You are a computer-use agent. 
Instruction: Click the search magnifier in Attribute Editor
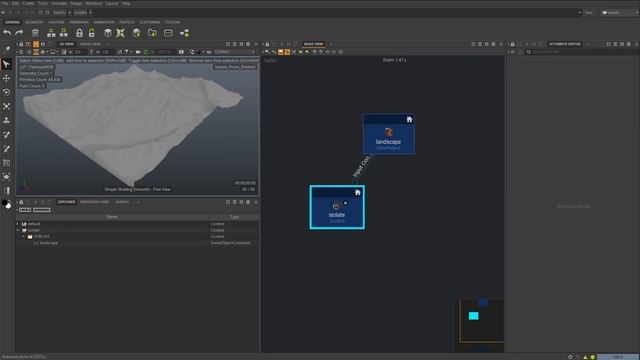point(529,52)
